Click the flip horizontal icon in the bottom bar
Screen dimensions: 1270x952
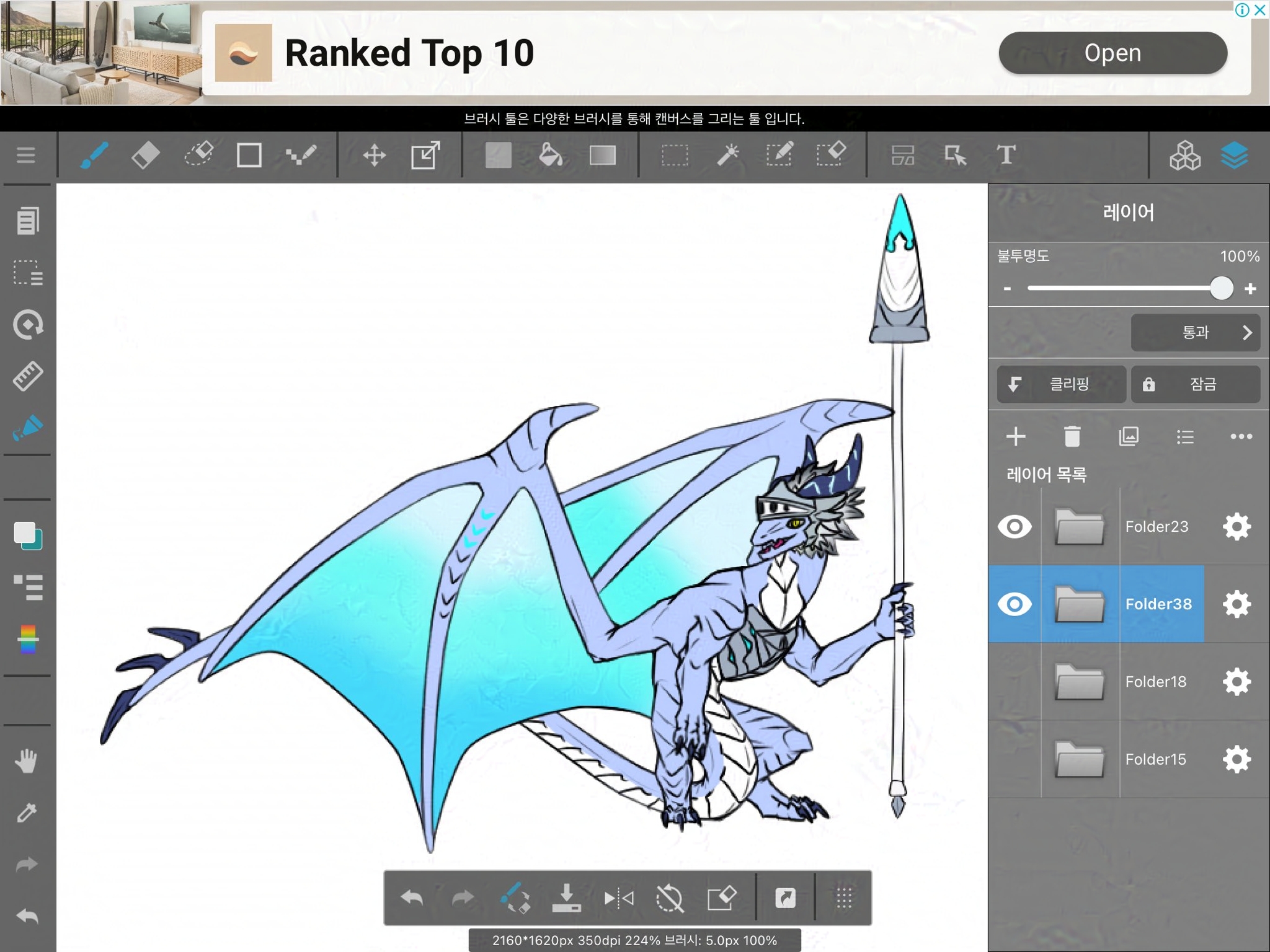click(x=618, y=898)
